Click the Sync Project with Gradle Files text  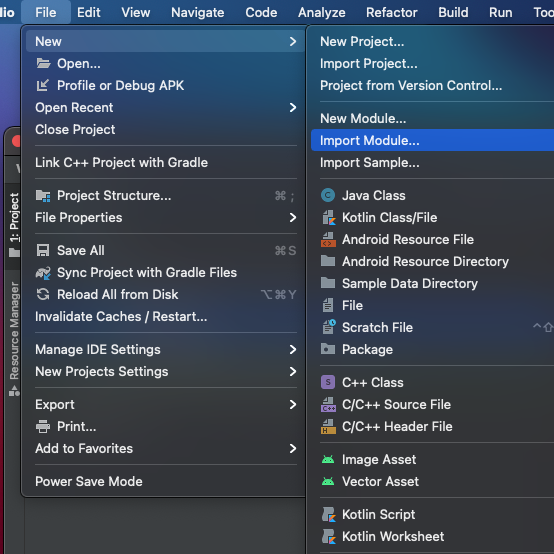pyautogui.click(x=147, y=273)
